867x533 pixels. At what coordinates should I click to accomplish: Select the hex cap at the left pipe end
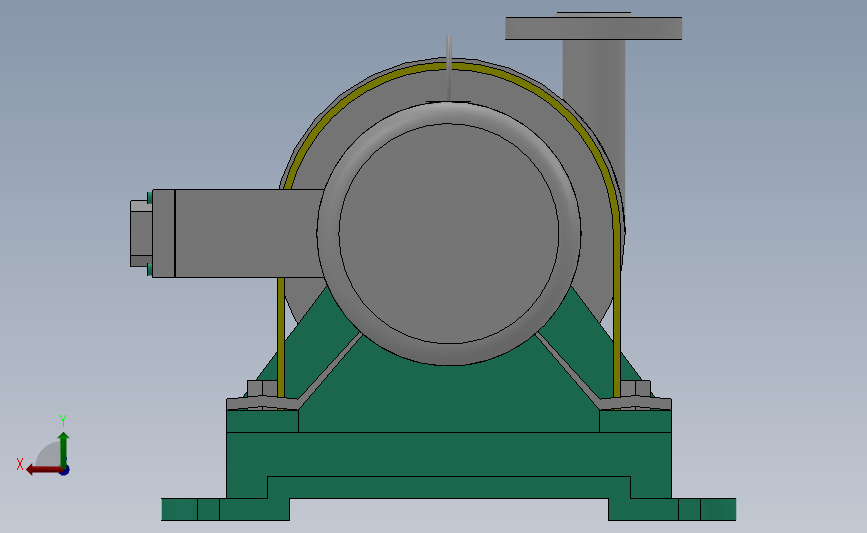click(140, 233)
